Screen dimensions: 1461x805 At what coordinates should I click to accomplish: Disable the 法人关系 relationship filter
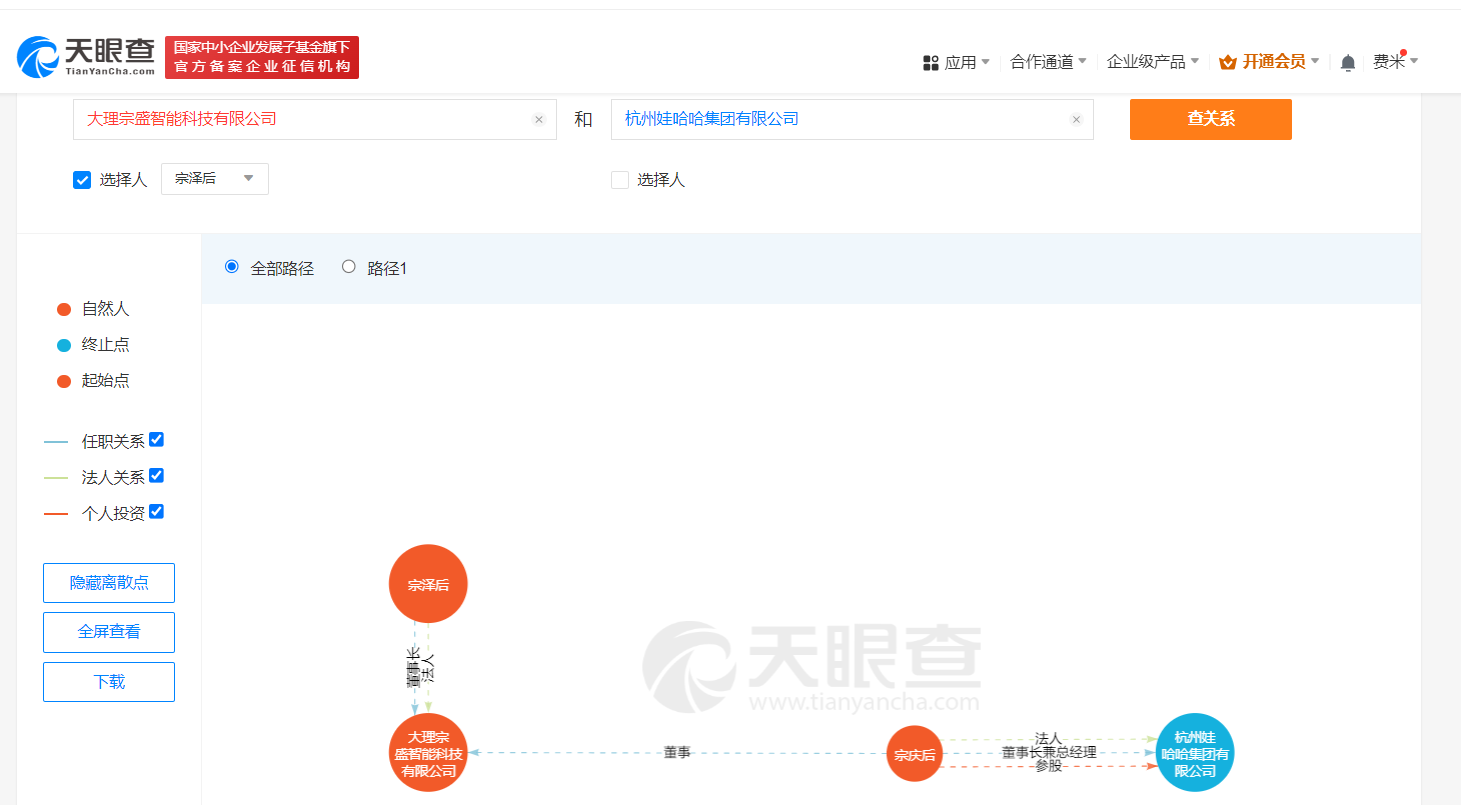156,475
